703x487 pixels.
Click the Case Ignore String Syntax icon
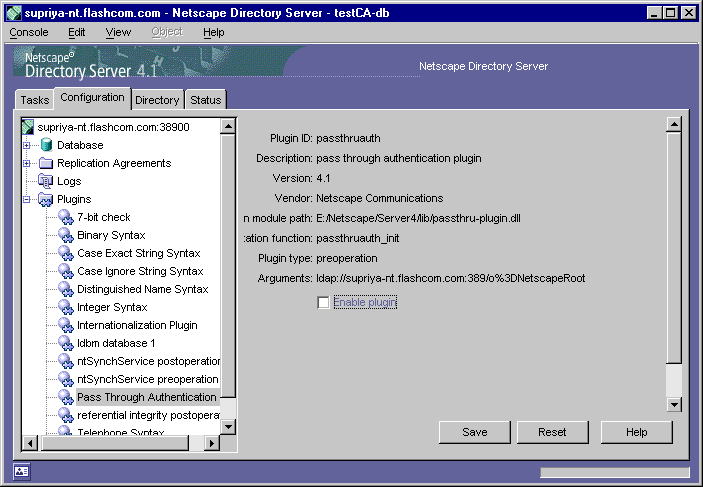[x=65, y=271]
